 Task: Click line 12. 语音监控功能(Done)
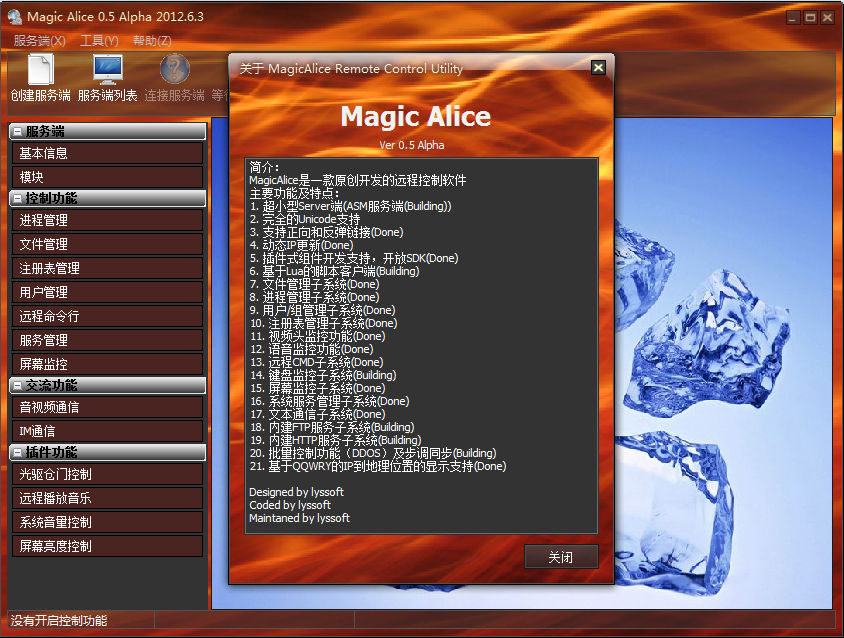pyautogui.click(x=311, y=349)
